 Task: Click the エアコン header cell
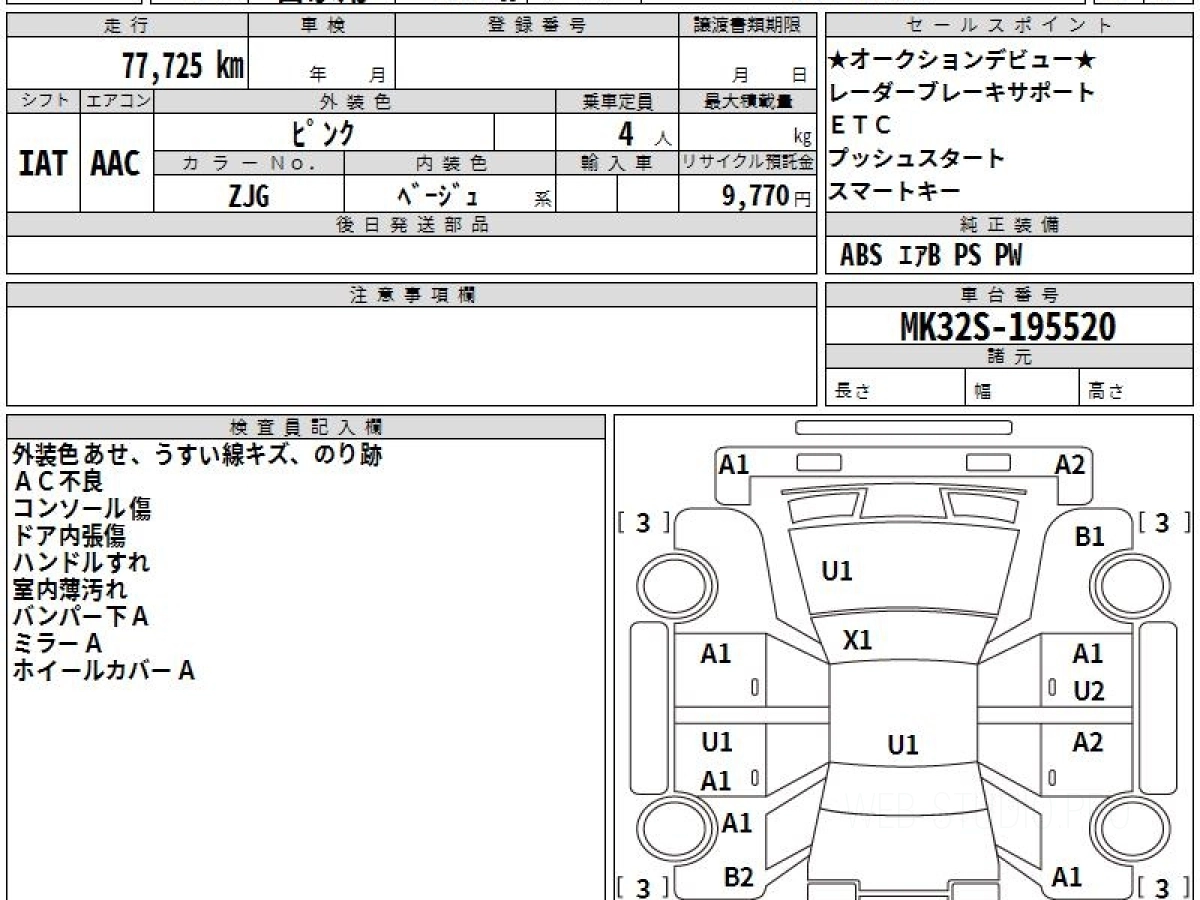click(117, 101)
